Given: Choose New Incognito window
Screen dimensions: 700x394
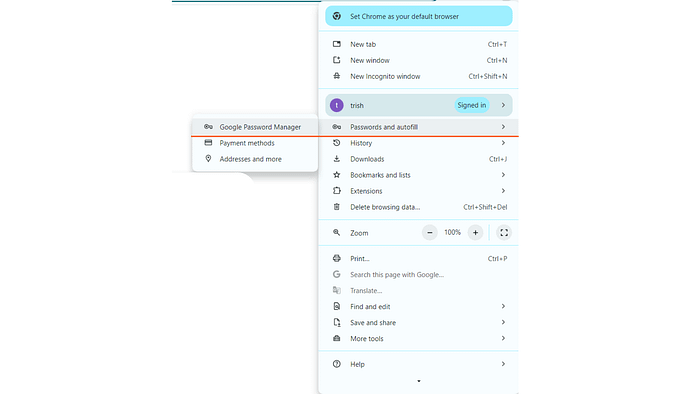Looking at the screenshot, I should pyautogui.click(x=419, y=76).
